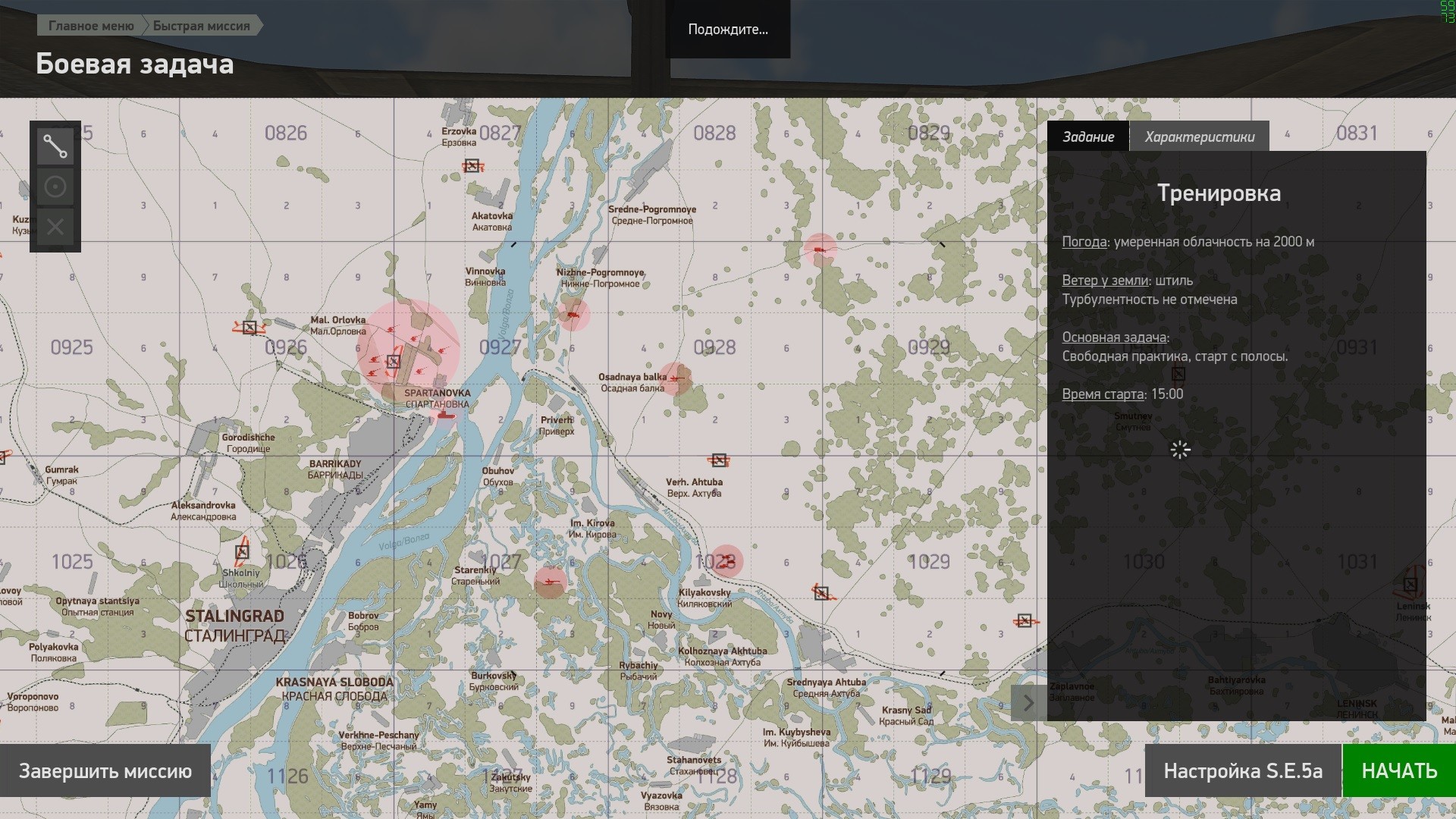Start the mission with НАЧАТЬ
Screen dimensions: 1456x819
(1399, 771)
